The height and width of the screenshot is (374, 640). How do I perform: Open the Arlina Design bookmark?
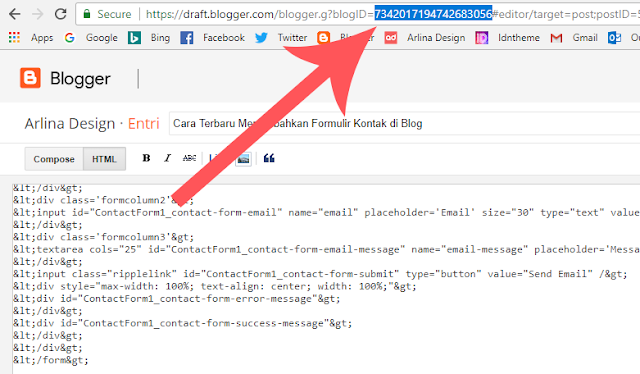pos(425,38)
